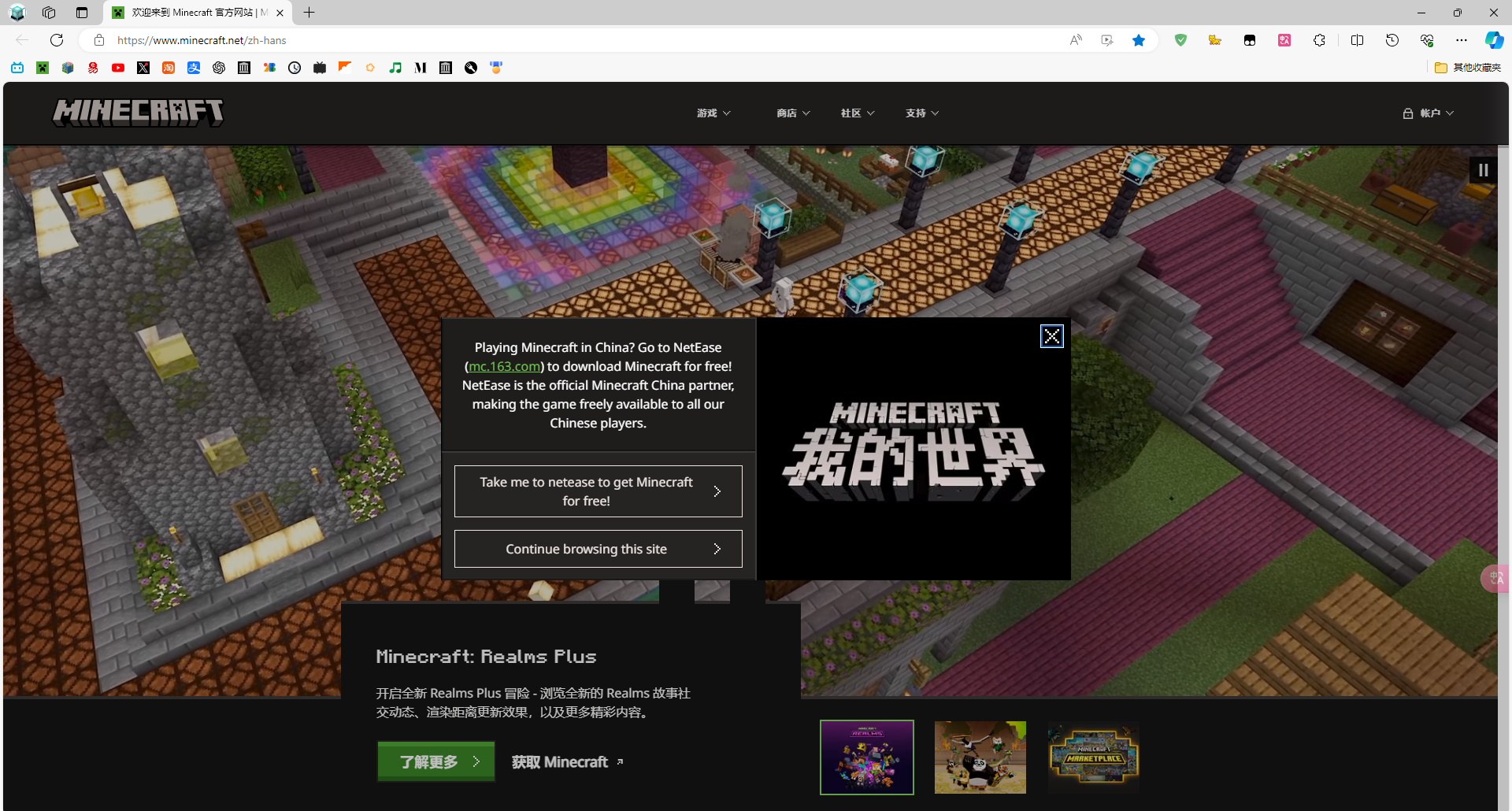Expand the 商店 navigation menu
This screenshot has height=811, width=1512.
pos(793,113)
